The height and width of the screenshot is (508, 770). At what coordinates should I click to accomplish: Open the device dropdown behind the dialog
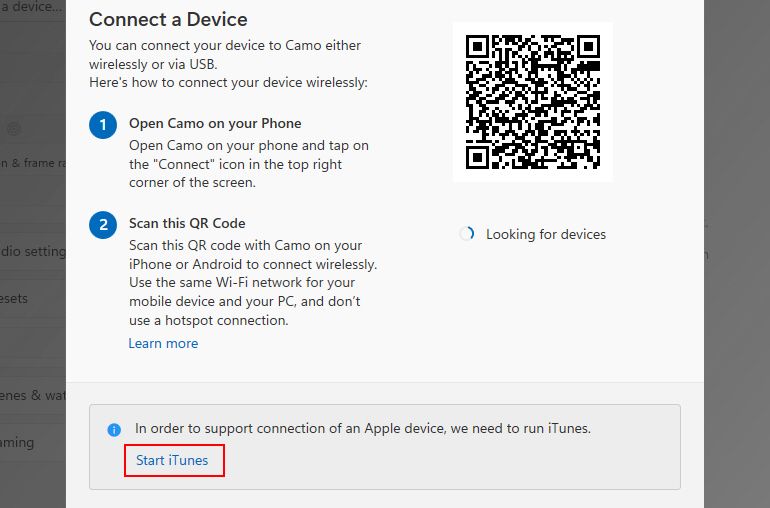coord(32,5)
